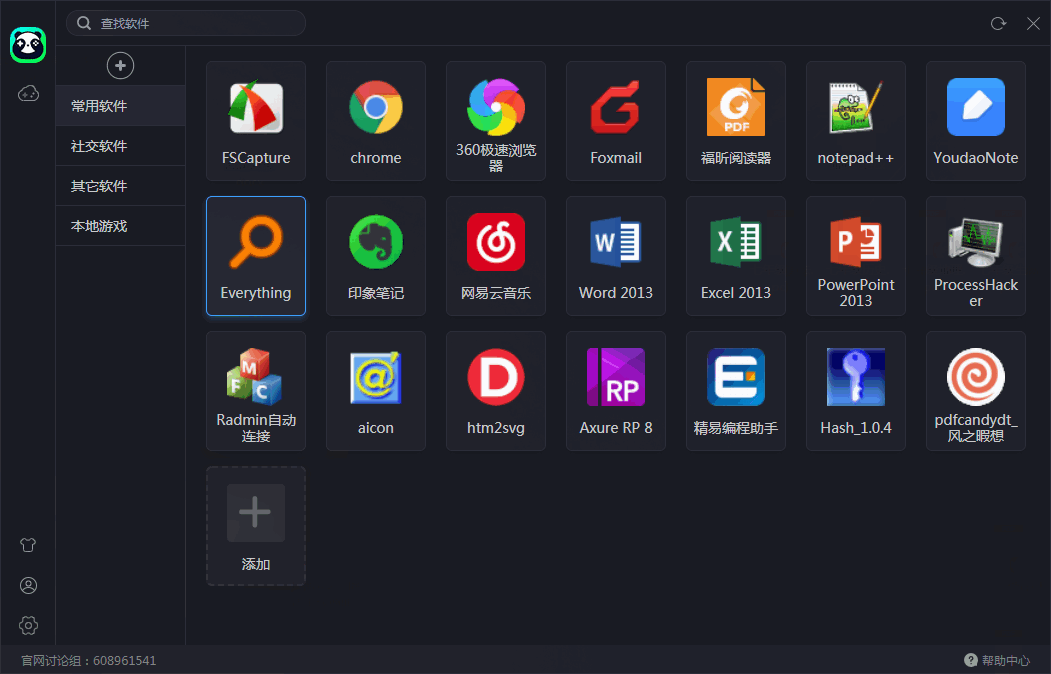1051x674 pixels.
Task: Select the 常用软件 category
Action: click(121, 106)
